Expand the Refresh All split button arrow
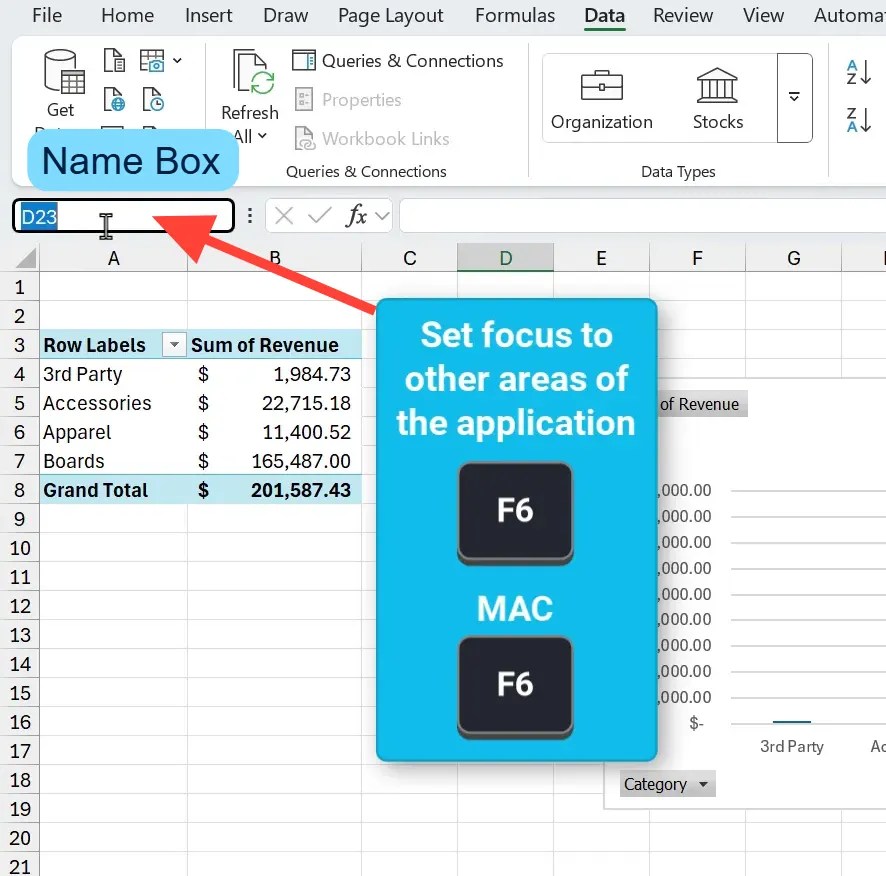 pos(262,136)
